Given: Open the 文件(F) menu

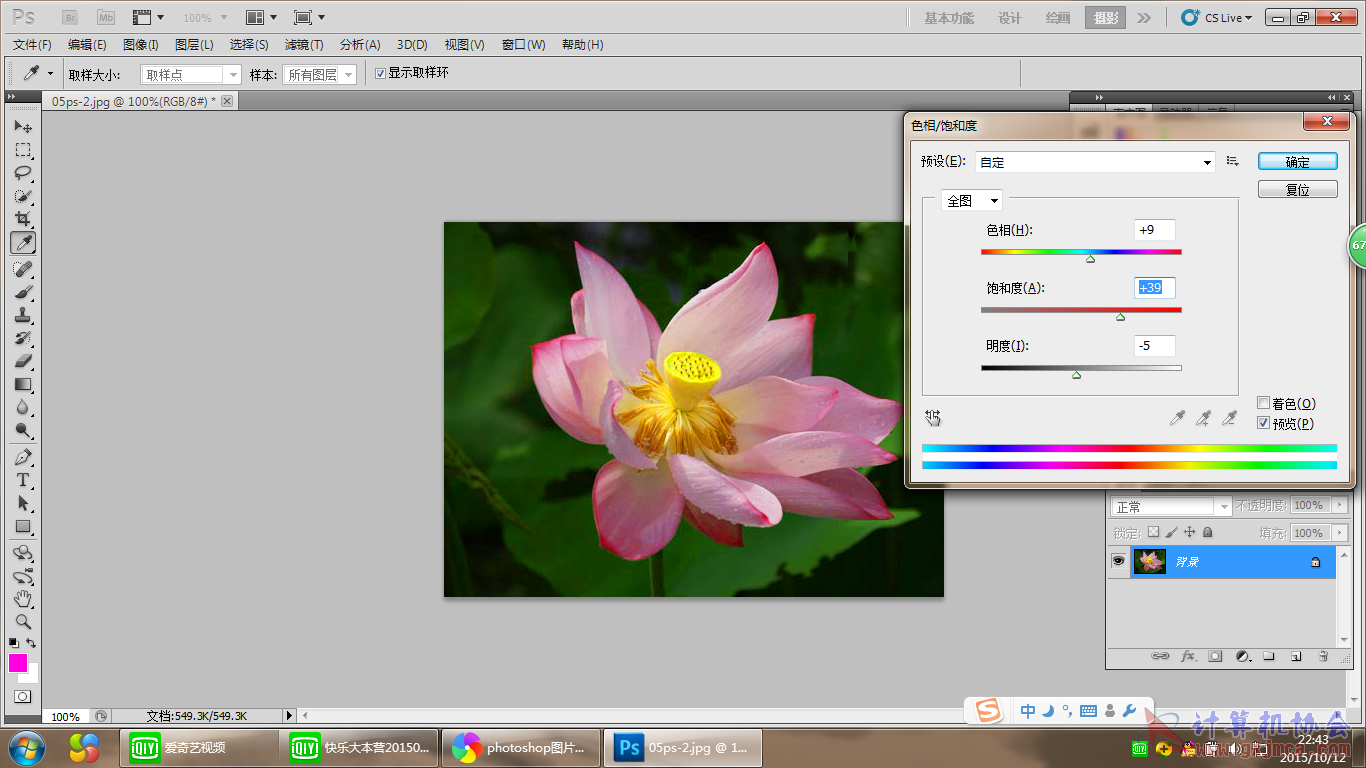Looking at the screenshot, I should pyautogui.click(x=33, y=45).
